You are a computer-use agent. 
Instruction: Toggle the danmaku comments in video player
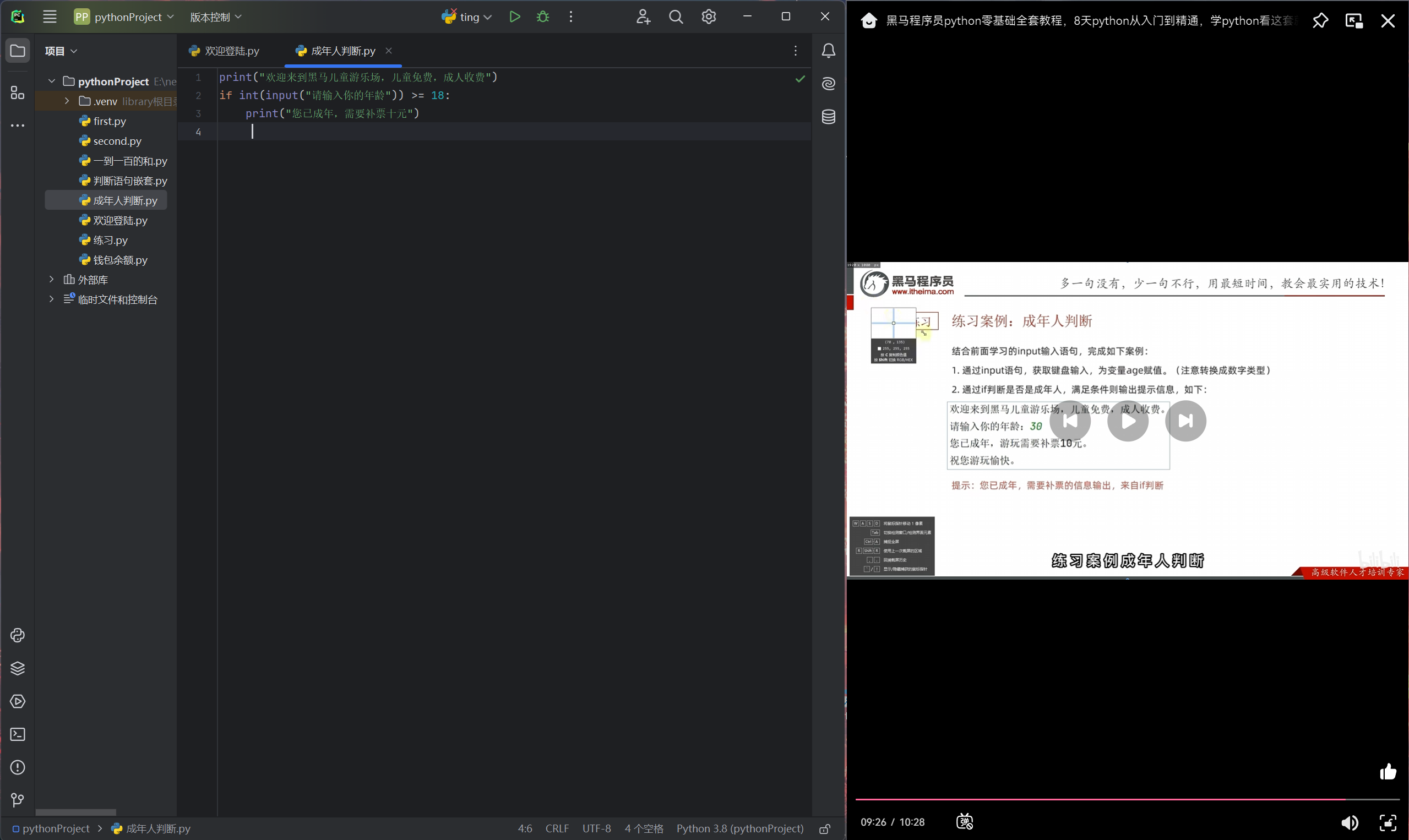pos(964,821)
